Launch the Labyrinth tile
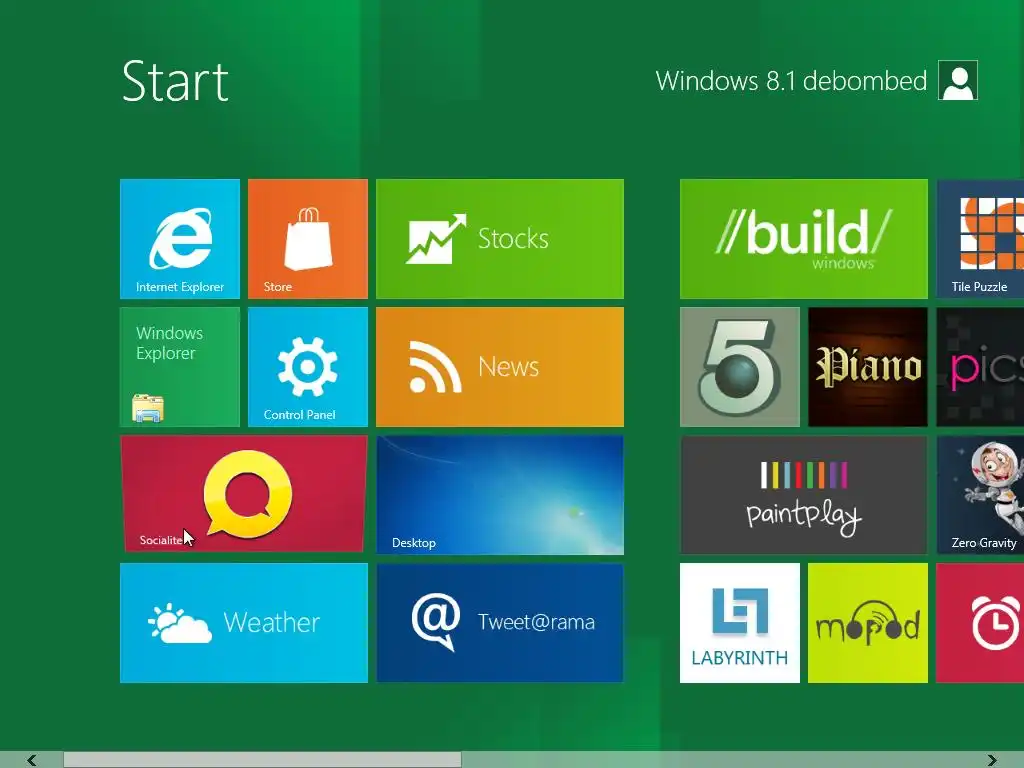 739,623
